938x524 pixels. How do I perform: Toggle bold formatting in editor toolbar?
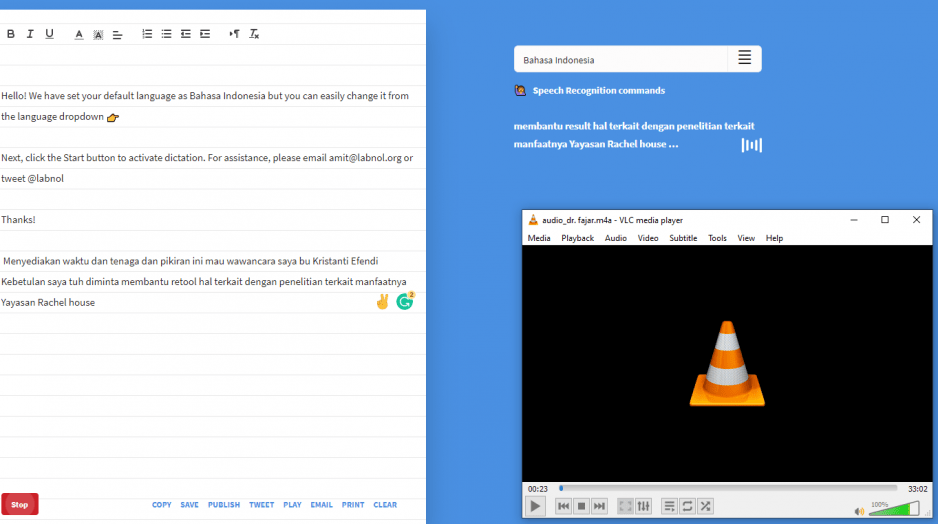[x=11, y=34]
